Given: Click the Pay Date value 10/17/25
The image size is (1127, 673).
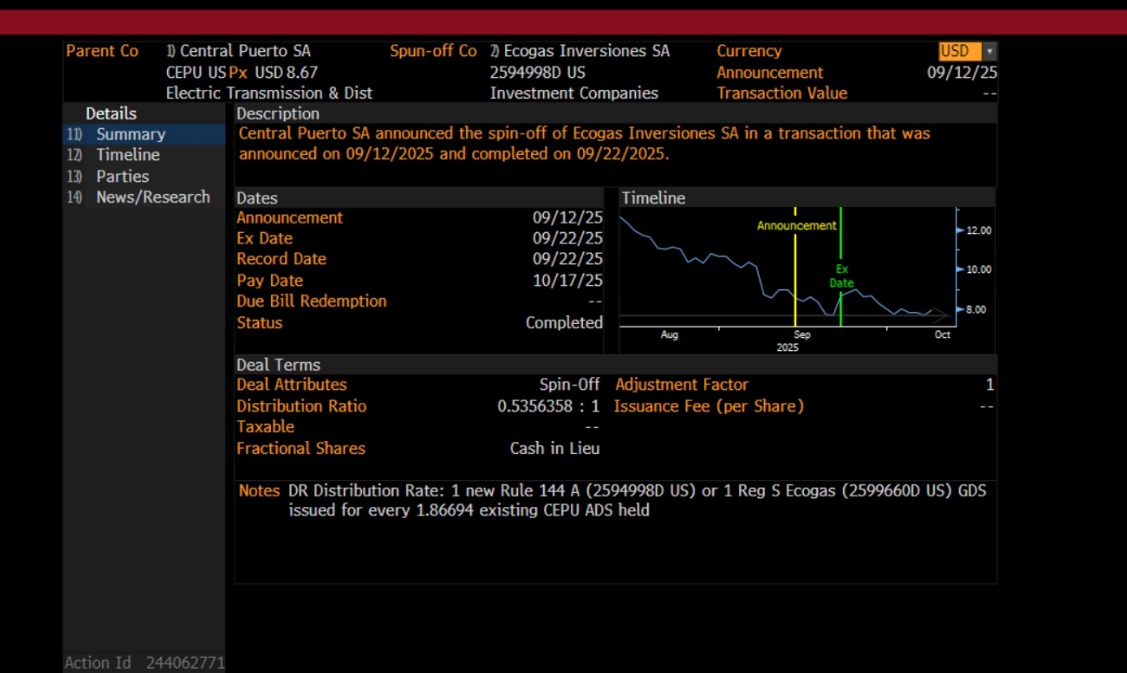Looking at the screenshot, I should pyautogui.click(x=567, y=281).
